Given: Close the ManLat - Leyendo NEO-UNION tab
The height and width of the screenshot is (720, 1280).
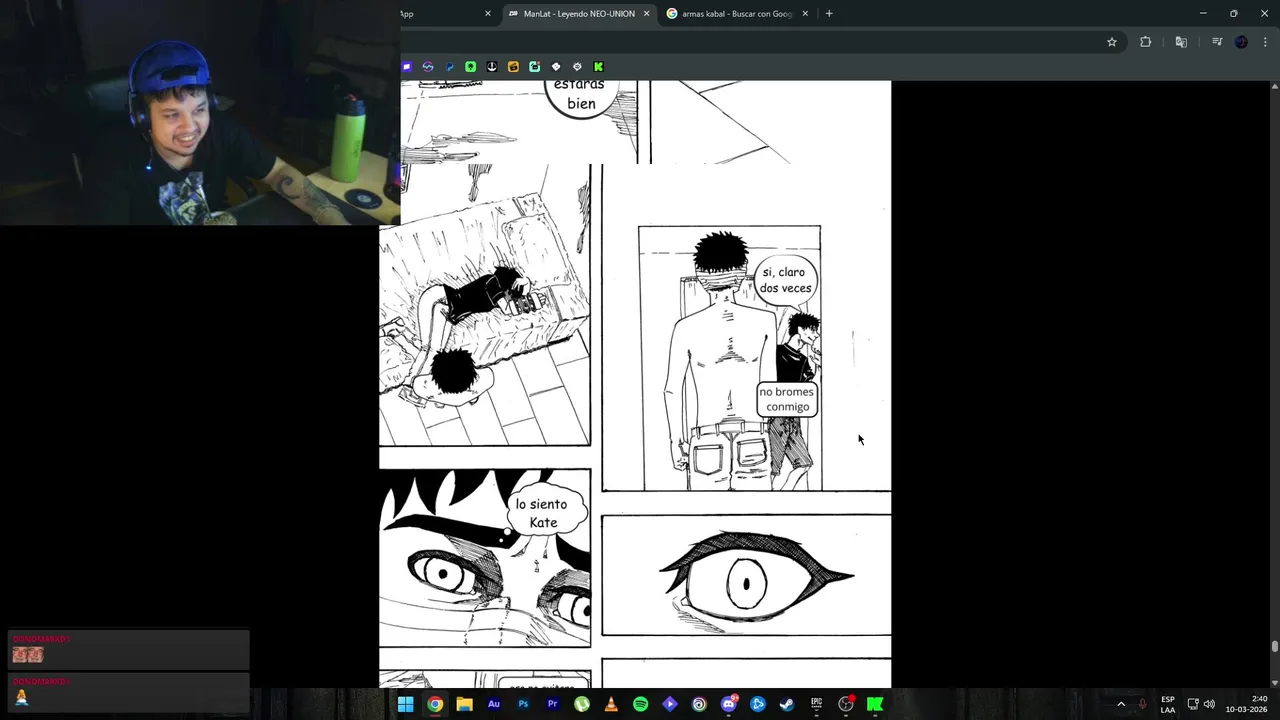Looking at the screenshot, I should click(646, 14).
